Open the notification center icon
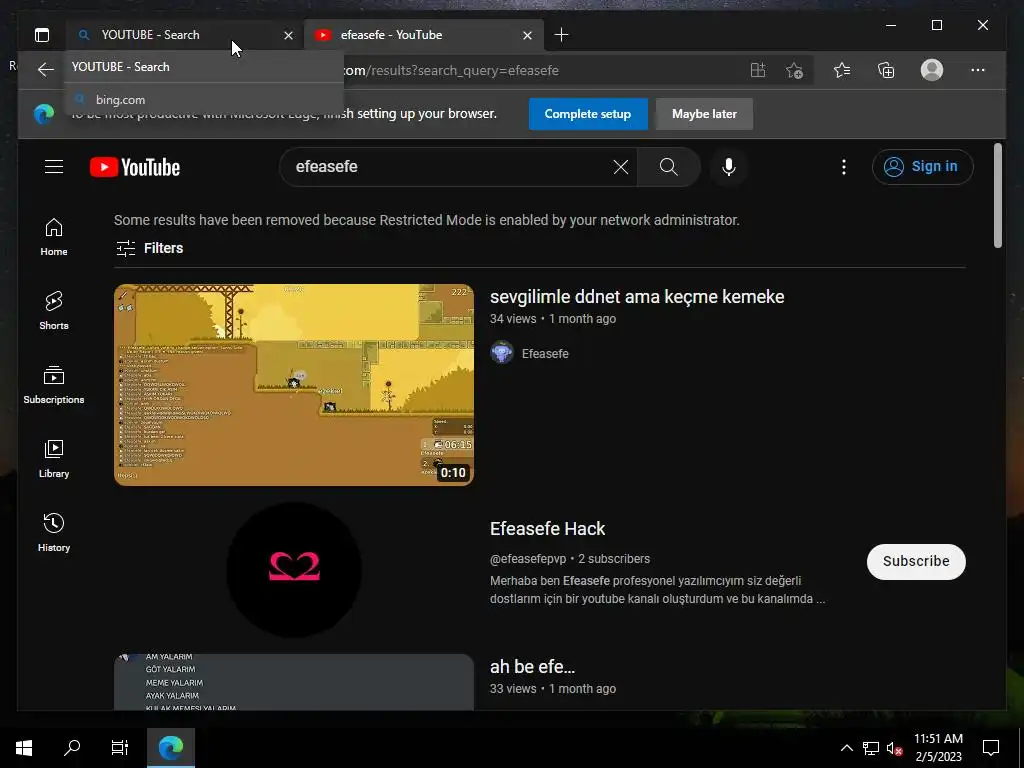 991,748
